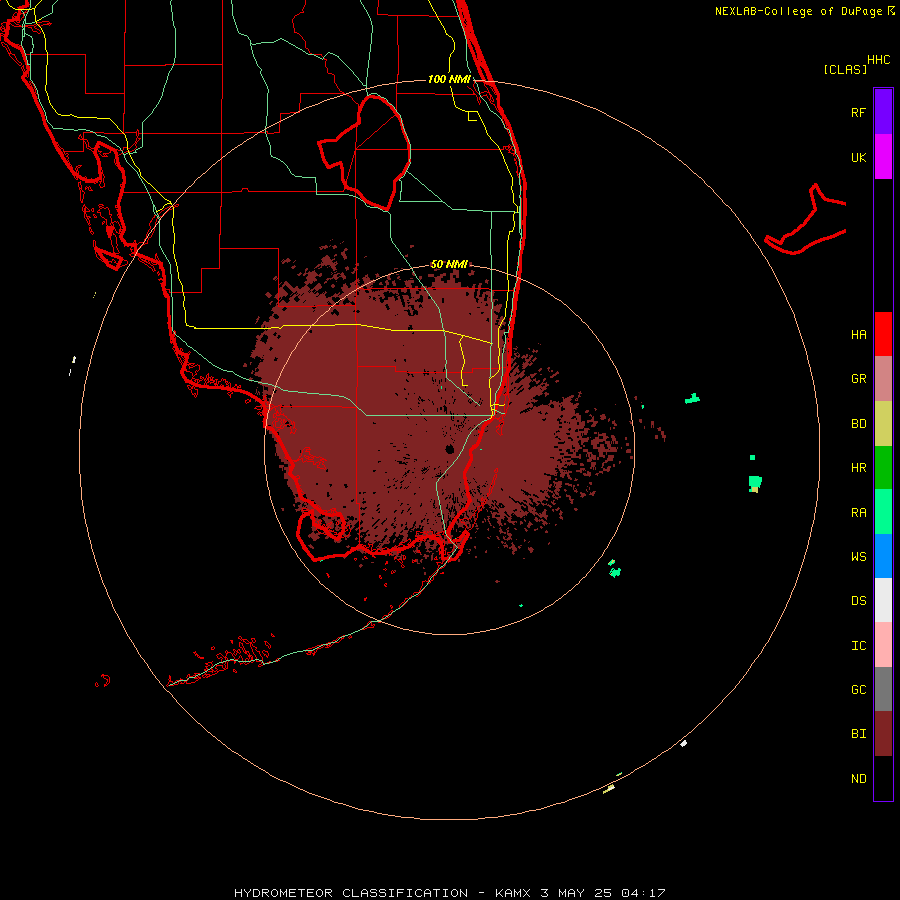Click the 'KAMX' radar site identifier
Screen dimensions: 900x900
point(513,893)
